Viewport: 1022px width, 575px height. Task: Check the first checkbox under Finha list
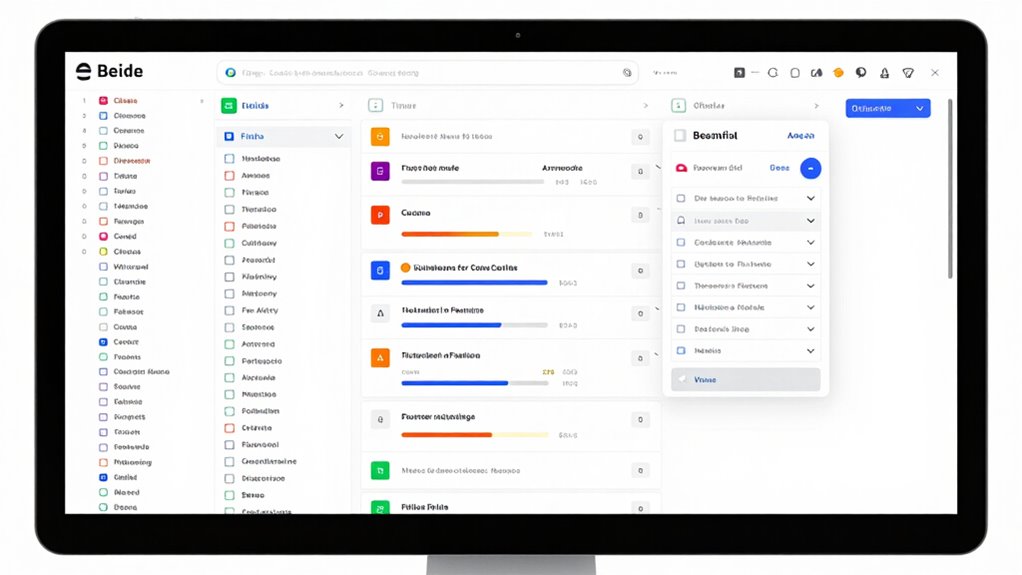tap(229, 158)
